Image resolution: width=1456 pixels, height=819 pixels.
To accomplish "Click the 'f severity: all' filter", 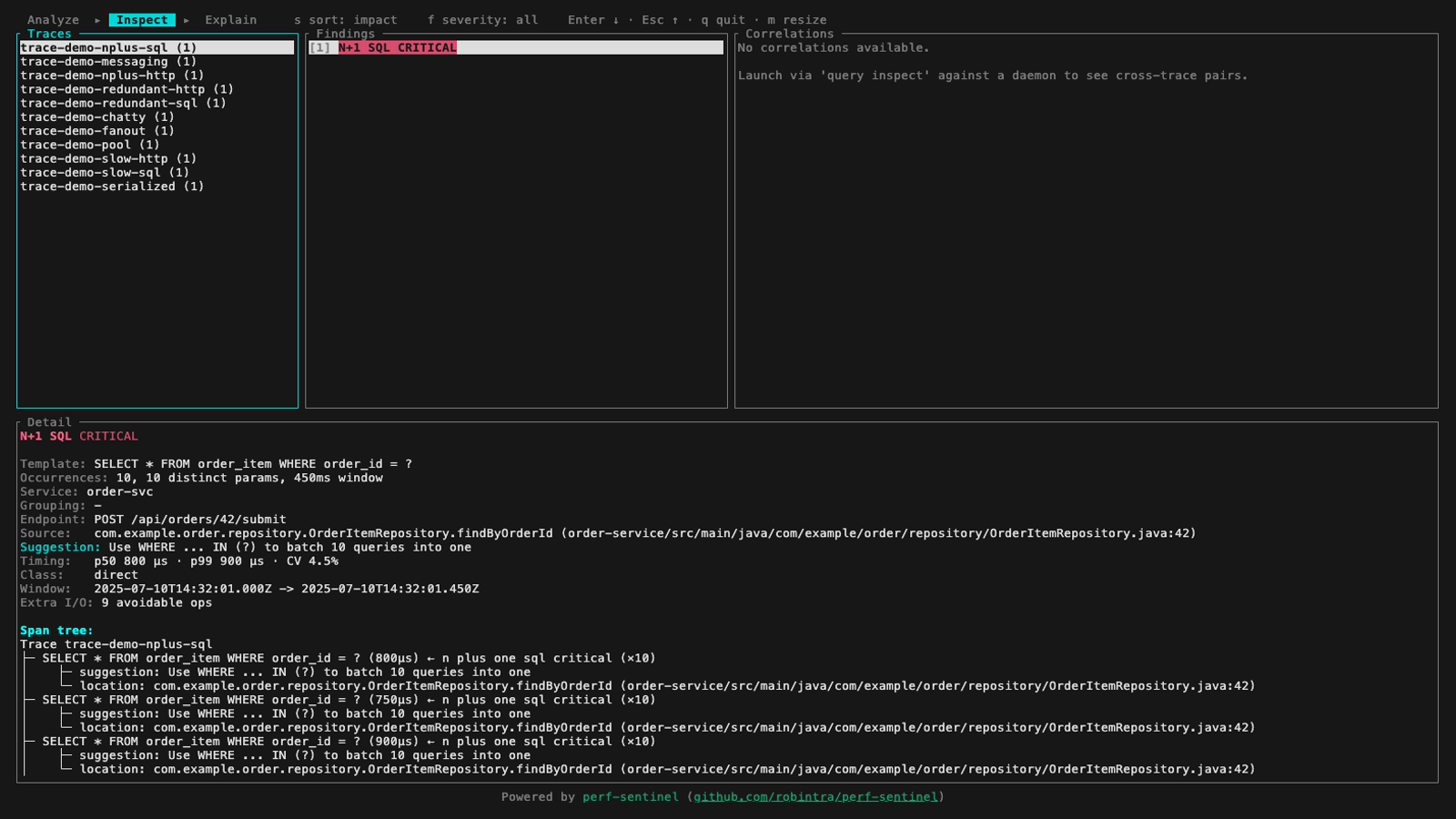I will tap(482, 20).
